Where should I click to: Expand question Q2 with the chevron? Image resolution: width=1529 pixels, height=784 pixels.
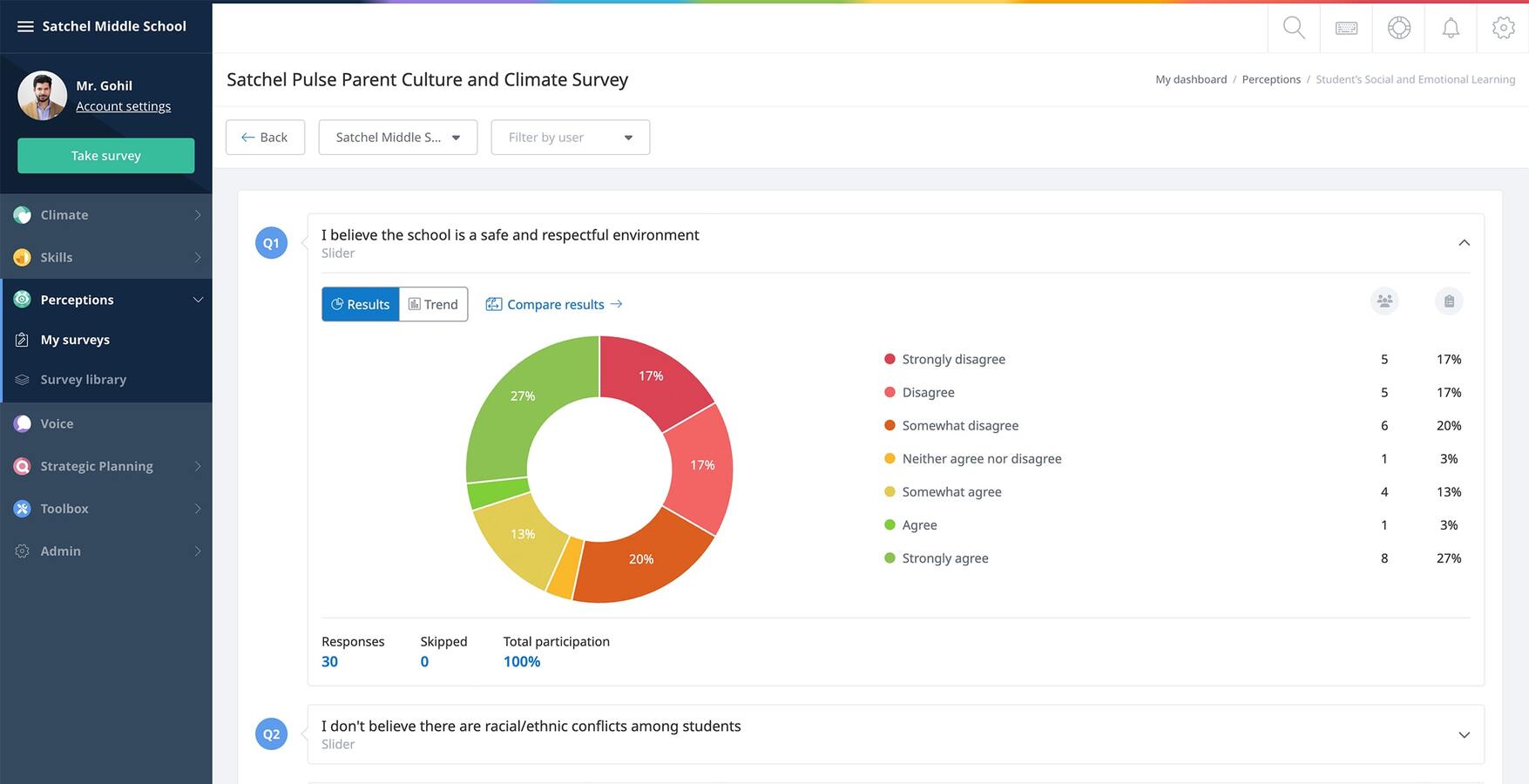[x=1465, y=734]
